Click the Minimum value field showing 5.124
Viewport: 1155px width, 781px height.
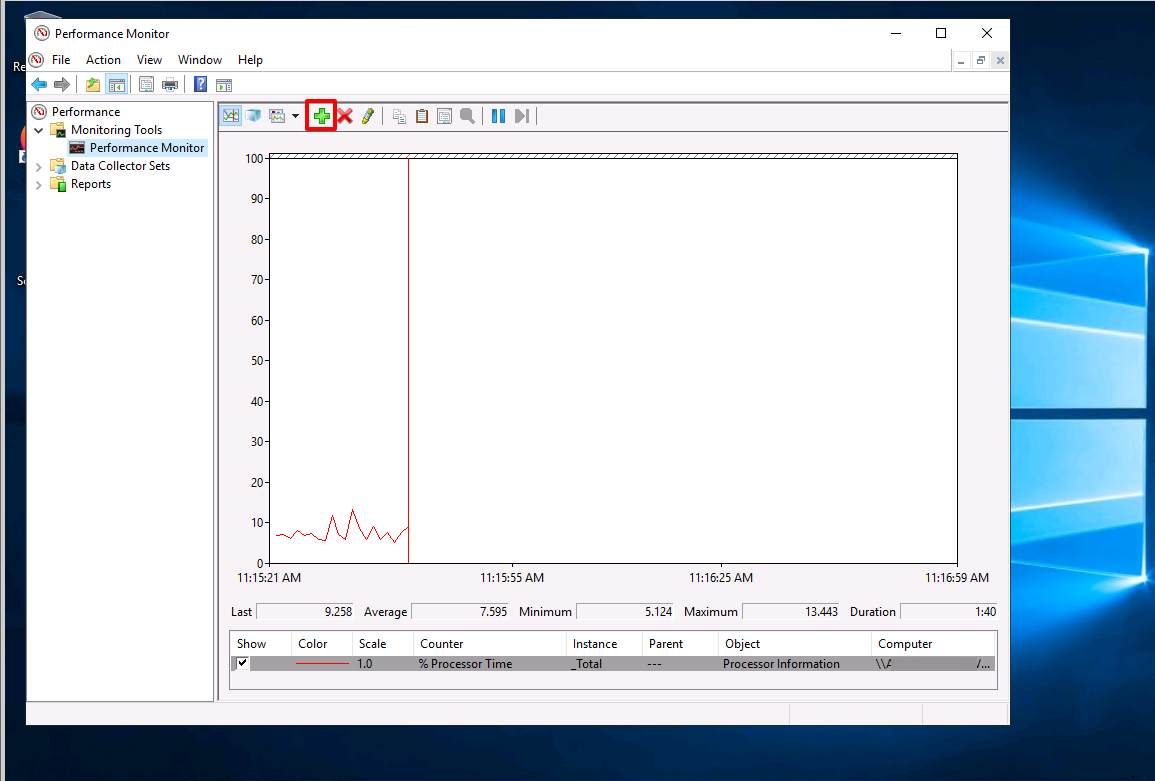click(625, 612)
